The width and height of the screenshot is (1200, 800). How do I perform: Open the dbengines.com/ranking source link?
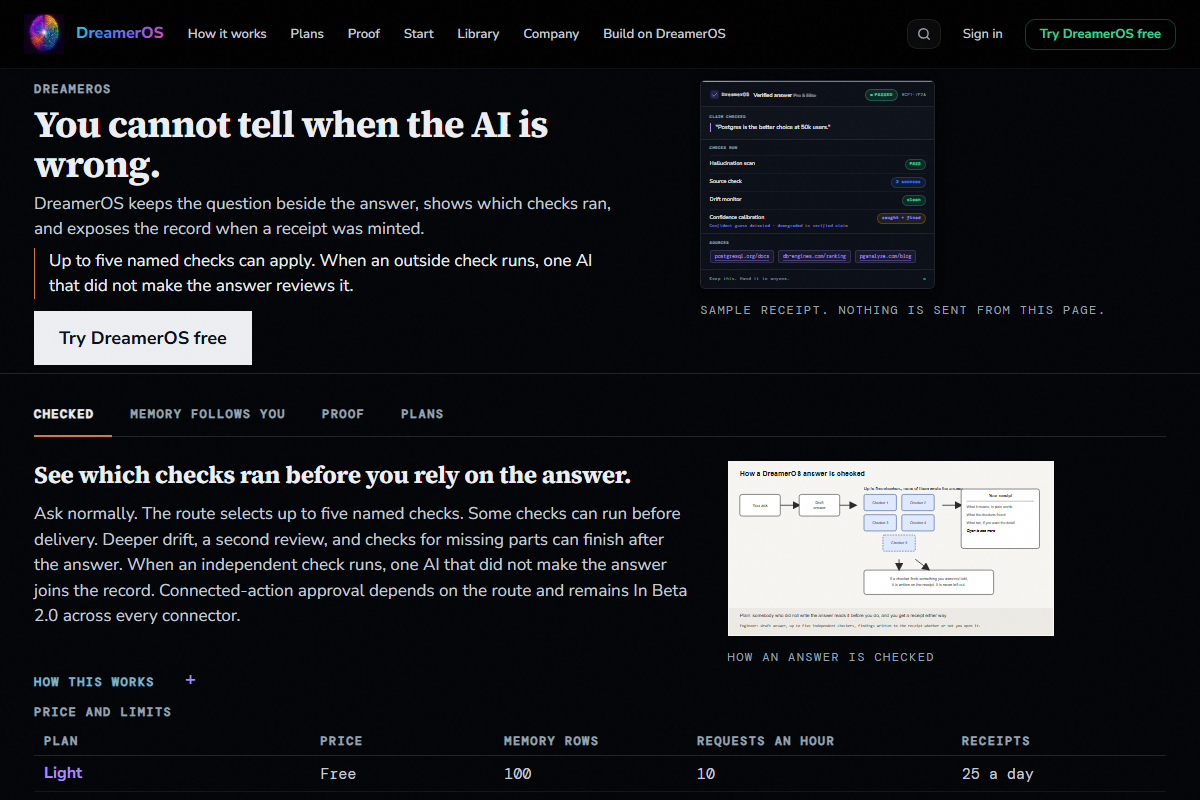(x=814, y=256)
